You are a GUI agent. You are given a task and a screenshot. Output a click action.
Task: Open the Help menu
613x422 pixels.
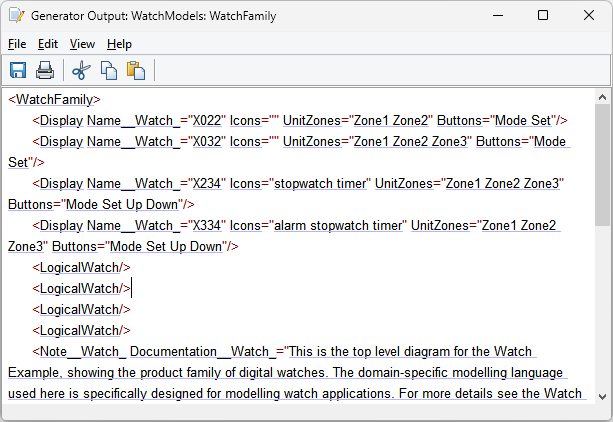[119, 44]
